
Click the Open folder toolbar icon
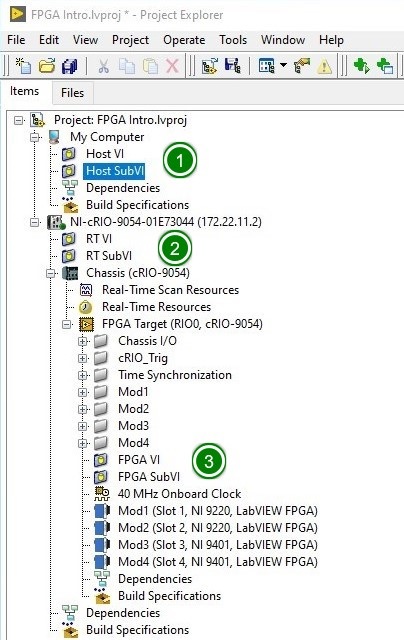point(47,66)
